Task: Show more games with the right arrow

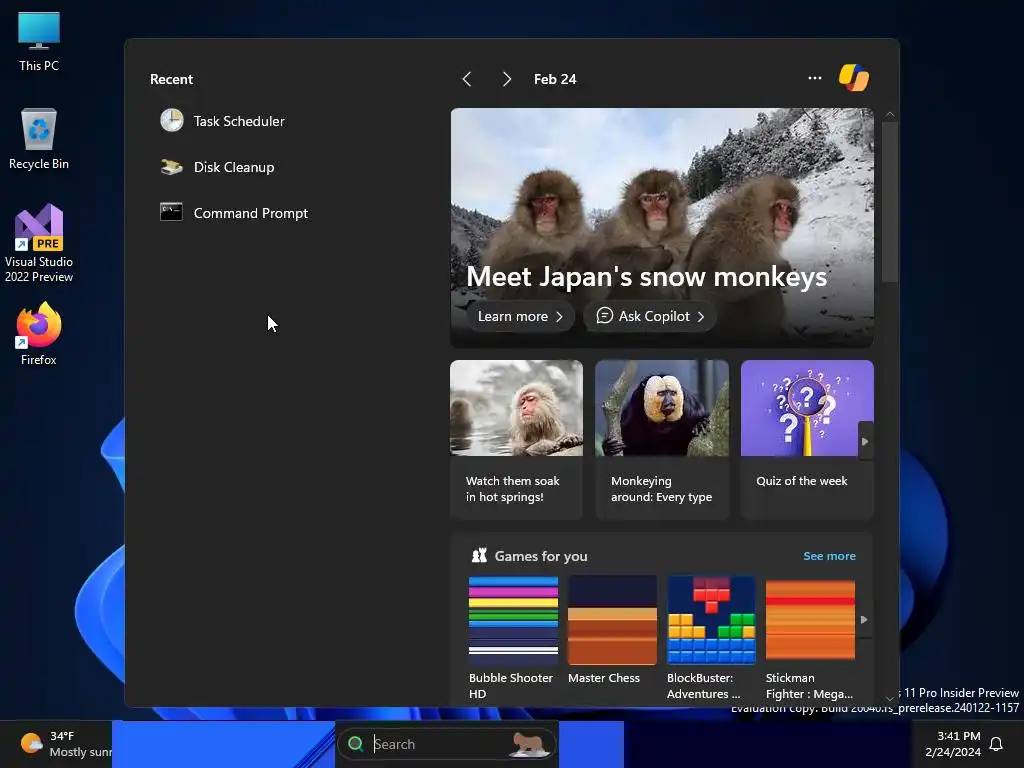Action: [864, 619]
